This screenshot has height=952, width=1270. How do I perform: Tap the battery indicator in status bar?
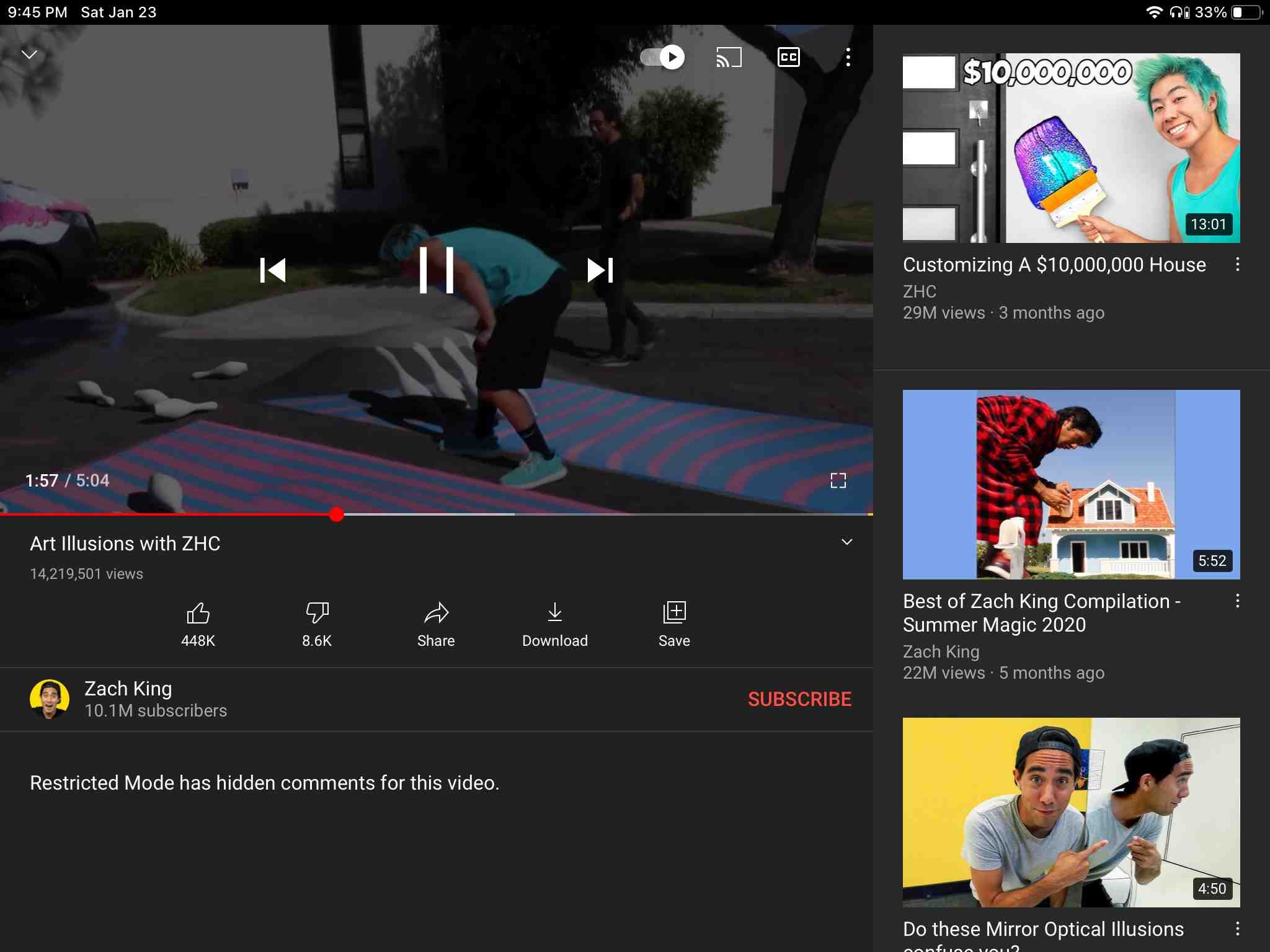tap(1247, 12)
